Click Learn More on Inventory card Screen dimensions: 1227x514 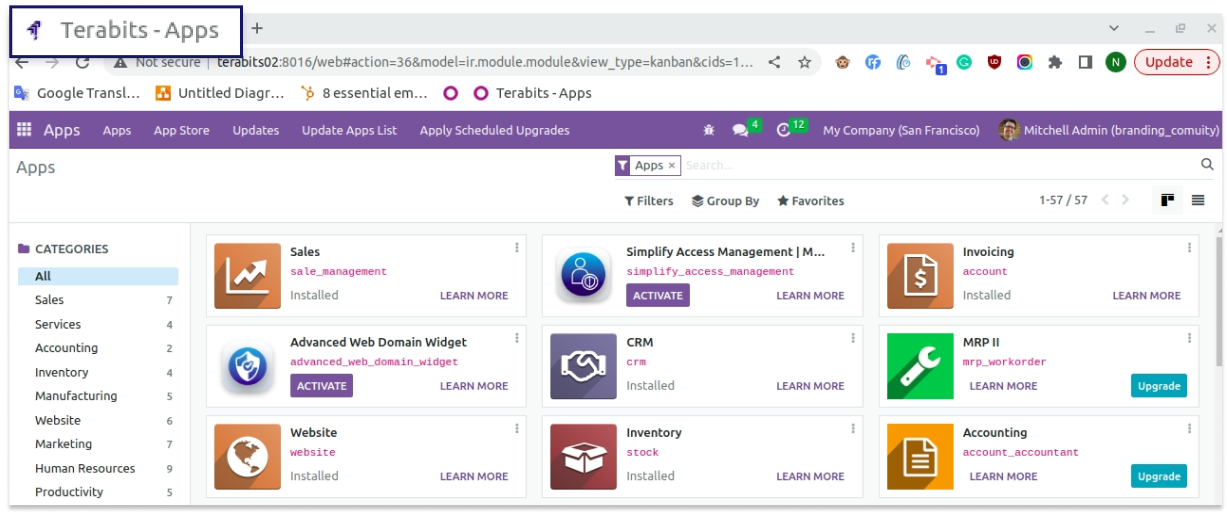[x=810, y=477]
